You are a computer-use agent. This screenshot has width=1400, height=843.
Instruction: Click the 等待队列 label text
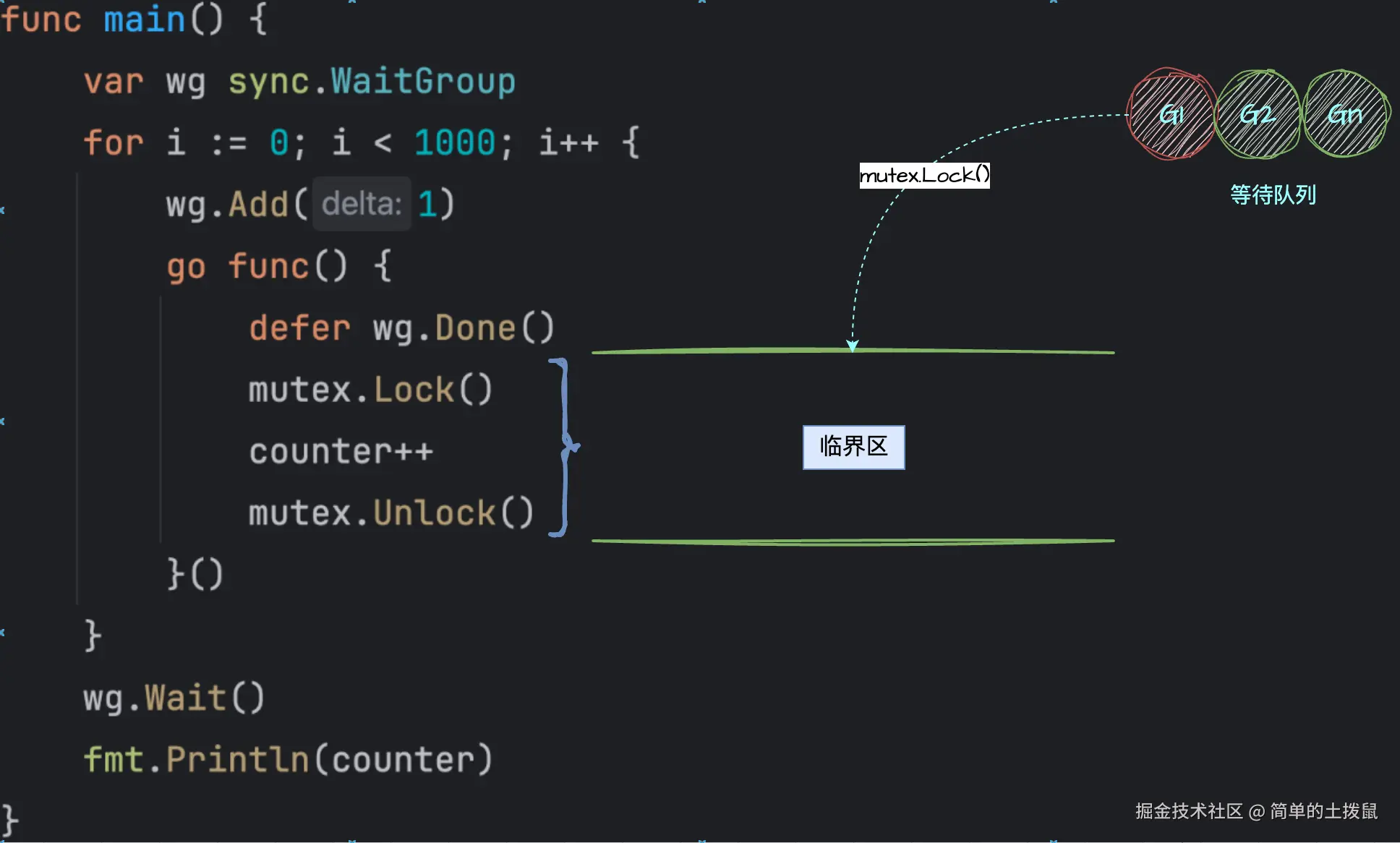pos(1273,194)
